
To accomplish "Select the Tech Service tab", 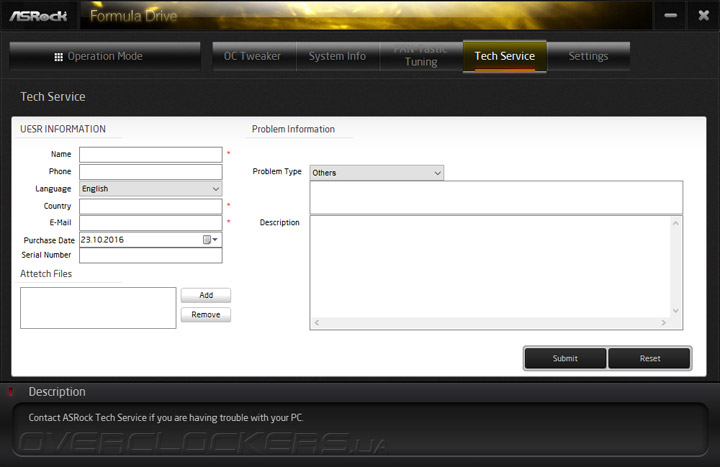I will point(505,56).
